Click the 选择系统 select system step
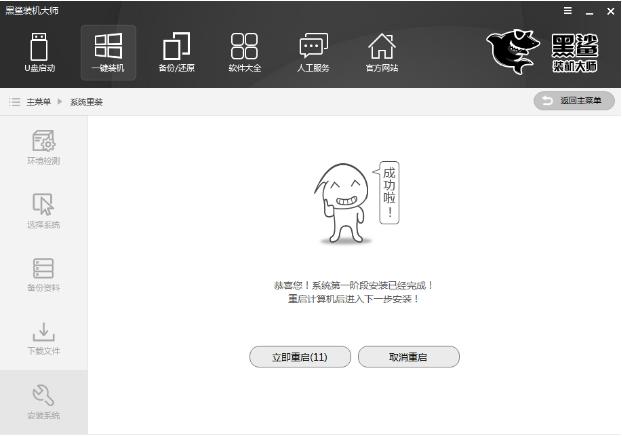The height and width of the screenshot is (436, 622). click(43, 211)
